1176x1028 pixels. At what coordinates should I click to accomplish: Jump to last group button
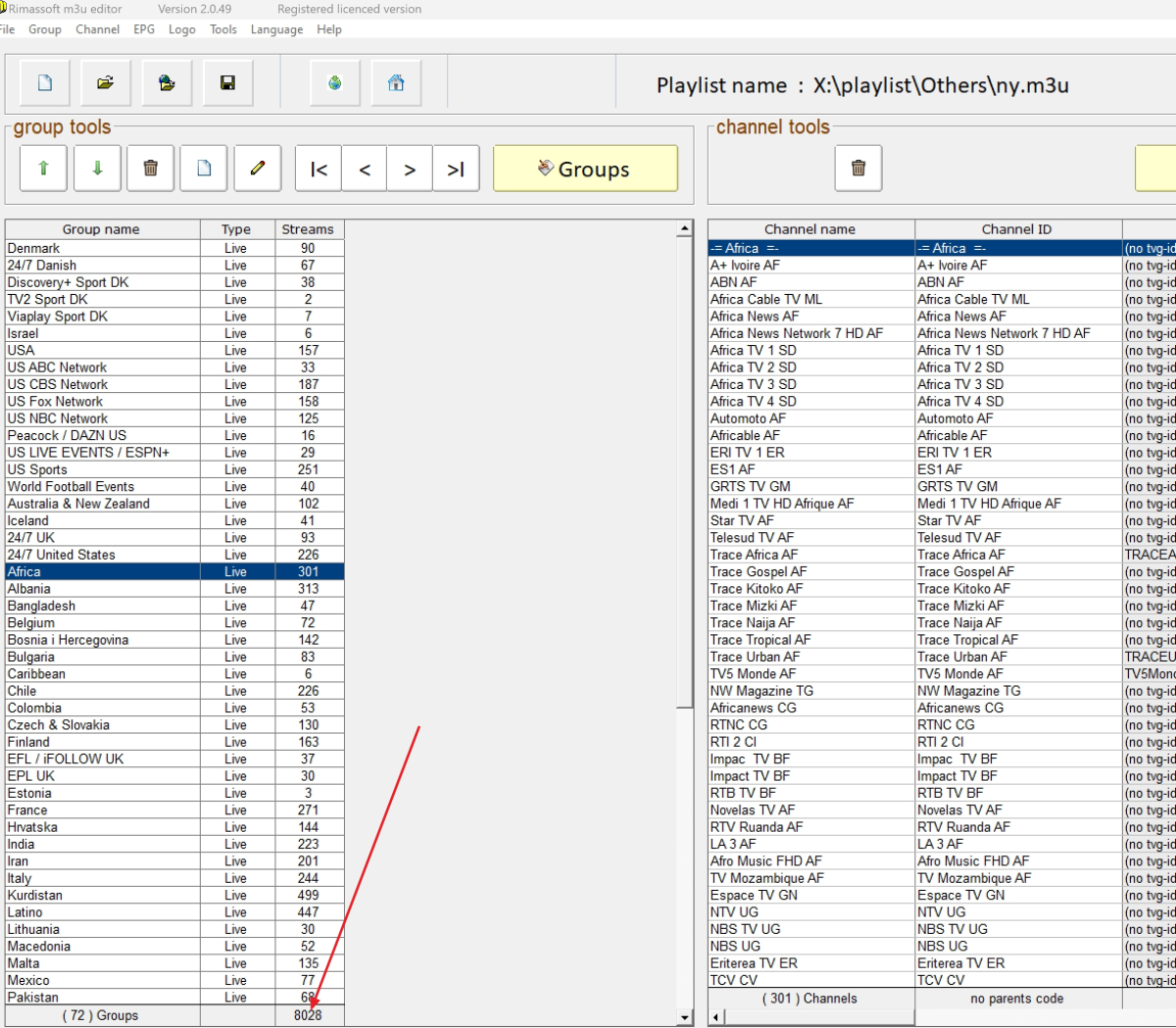[456, 170]
